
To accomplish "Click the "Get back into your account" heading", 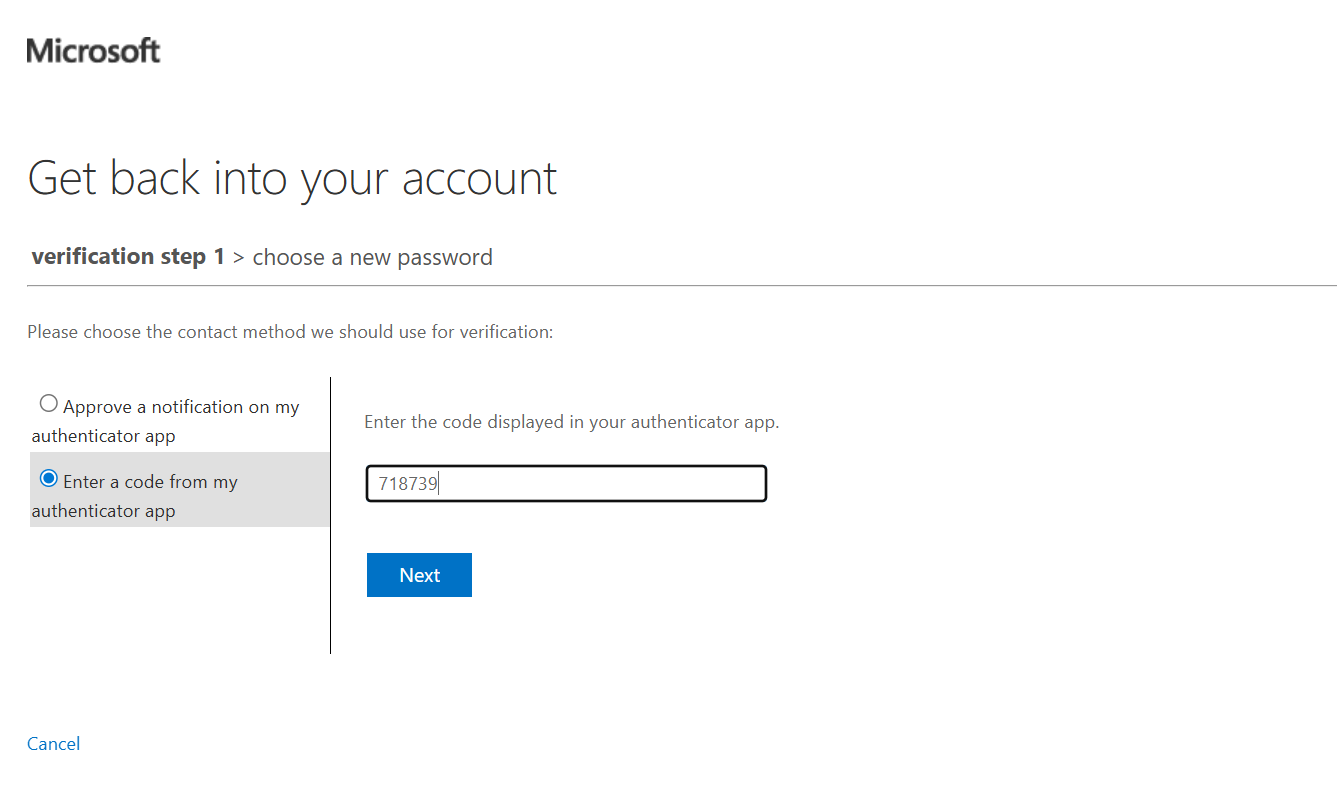I will point(292,178).
